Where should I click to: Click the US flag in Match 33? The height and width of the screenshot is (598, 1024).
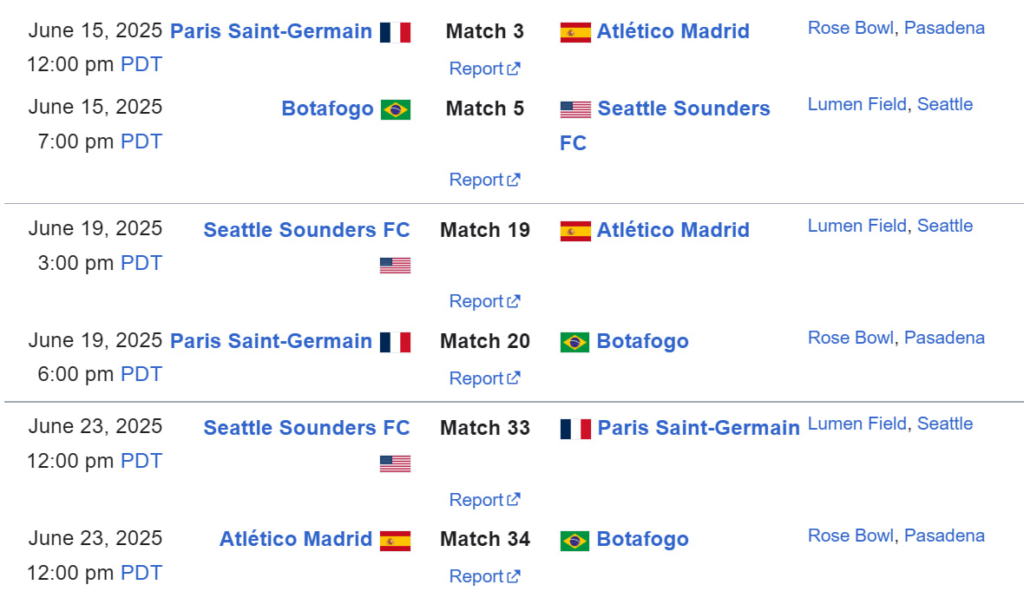pyautogui.click(x=395, y=463)
